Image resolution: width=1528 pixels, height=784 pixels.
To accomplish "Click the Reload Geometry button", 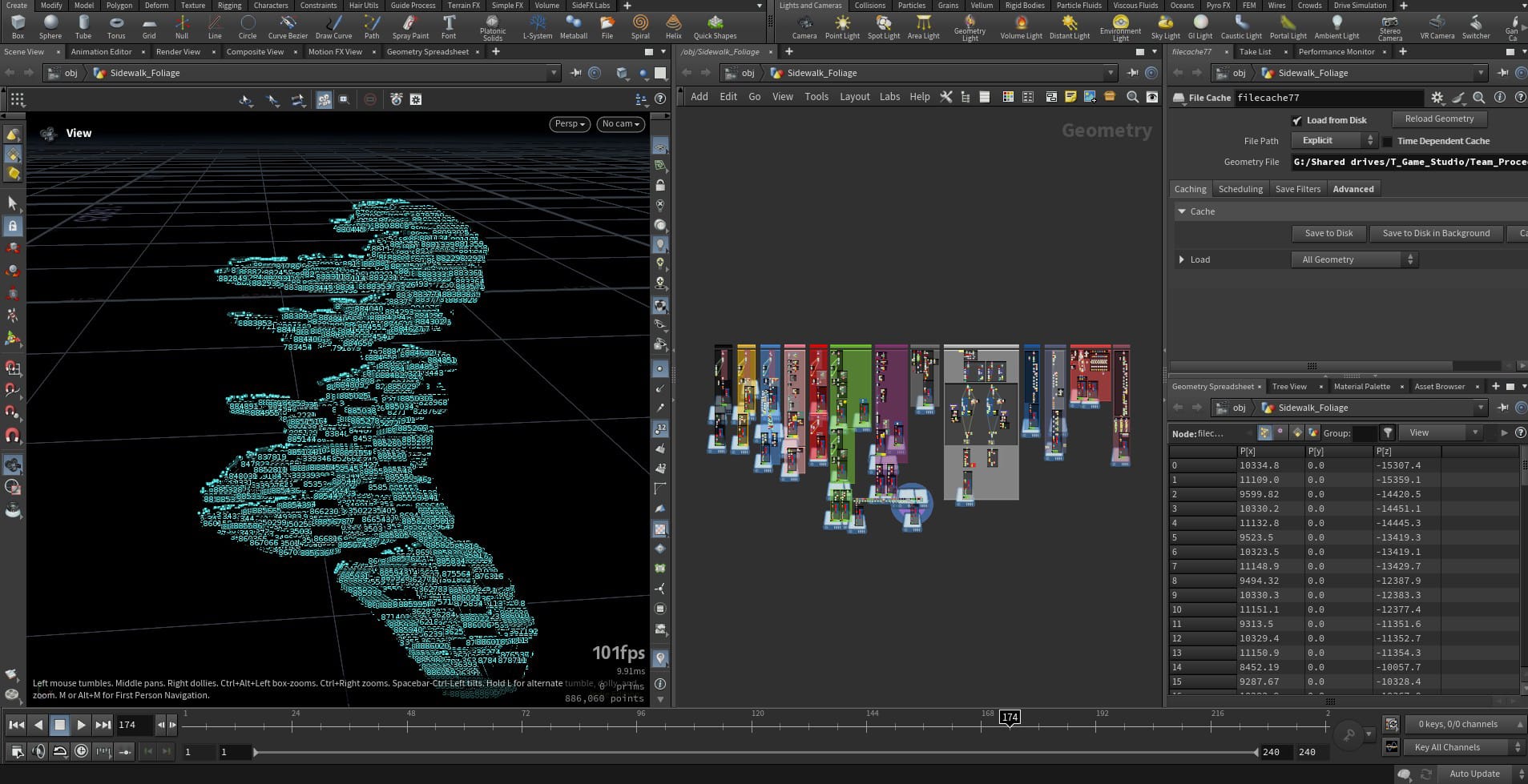I will pos(1439,119).
